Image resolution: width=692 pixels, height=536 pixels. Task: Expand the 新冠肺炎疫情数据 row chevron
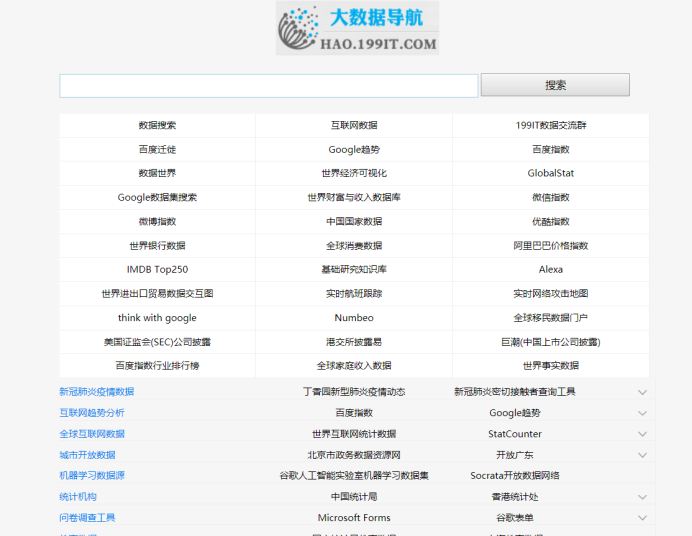643,392
